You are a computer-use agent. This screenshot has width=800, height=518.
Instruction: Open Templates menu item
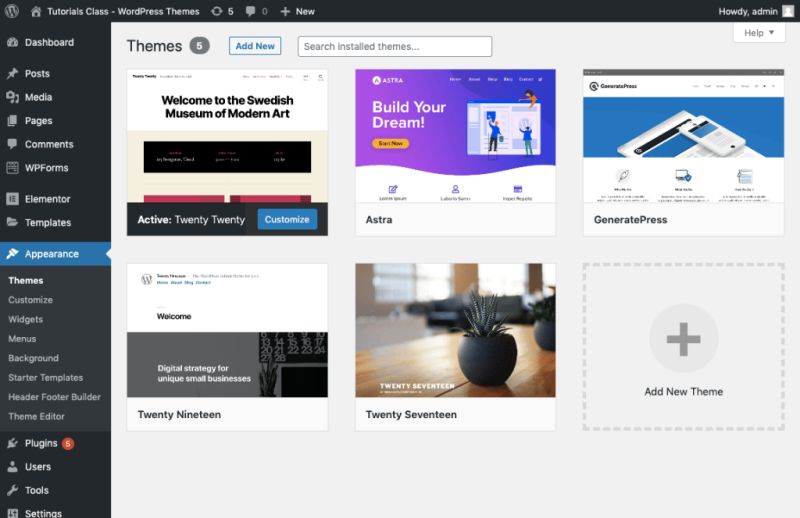pos(55,222)
